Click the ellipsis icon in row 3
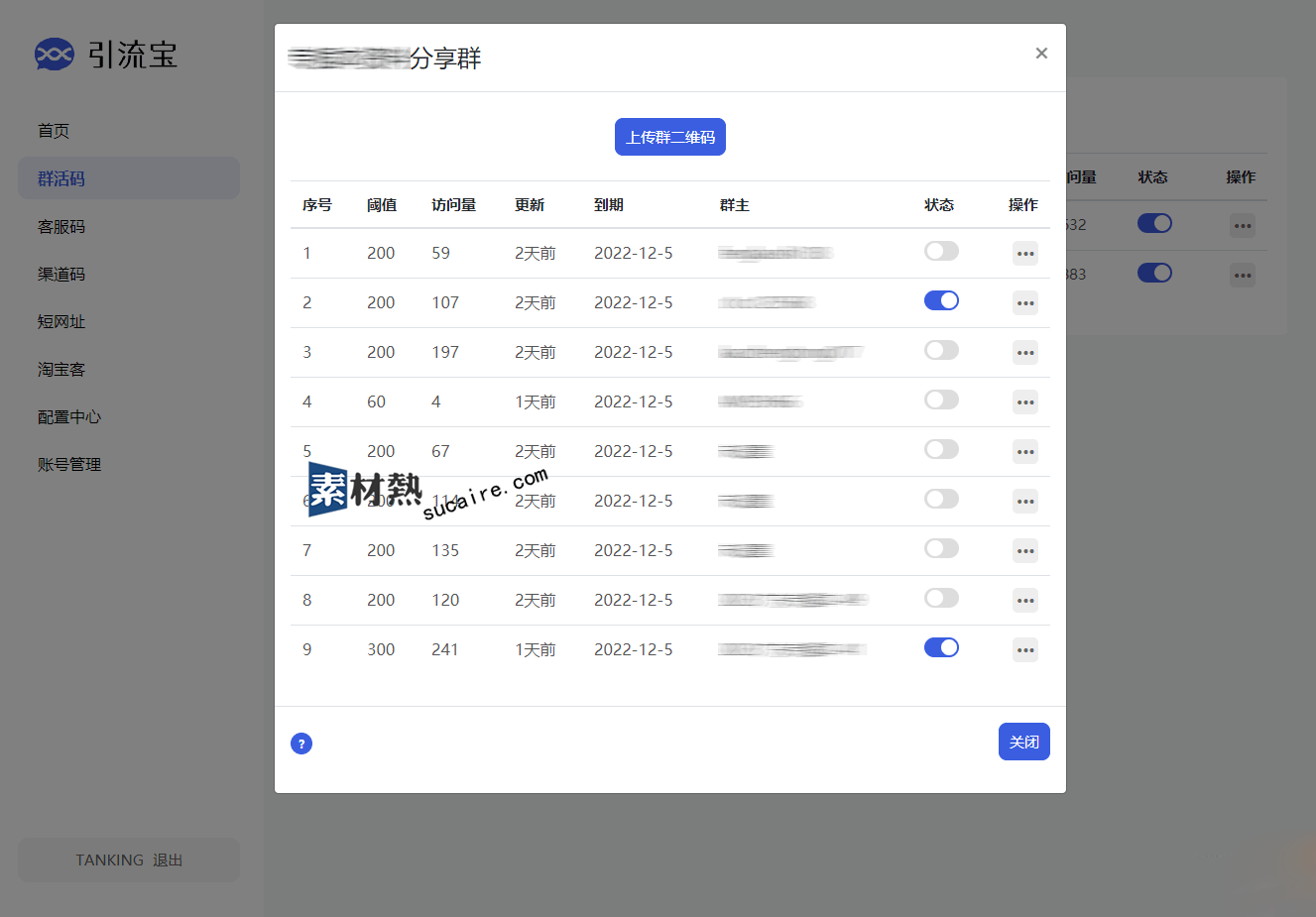 click(1024, 353)
